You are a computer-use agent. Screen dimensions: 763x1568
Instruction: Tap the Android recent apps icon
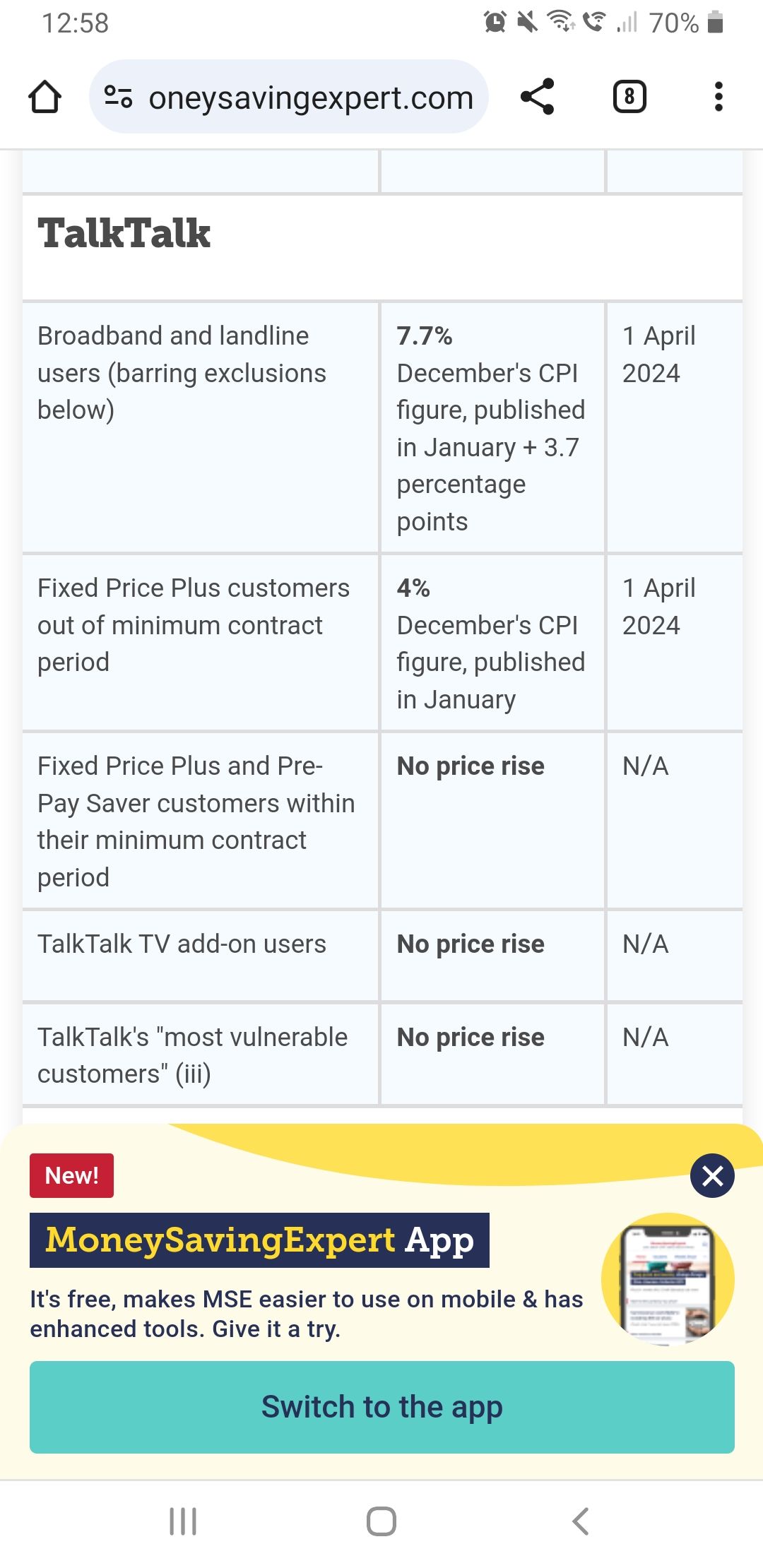(x=183, y=1521)
